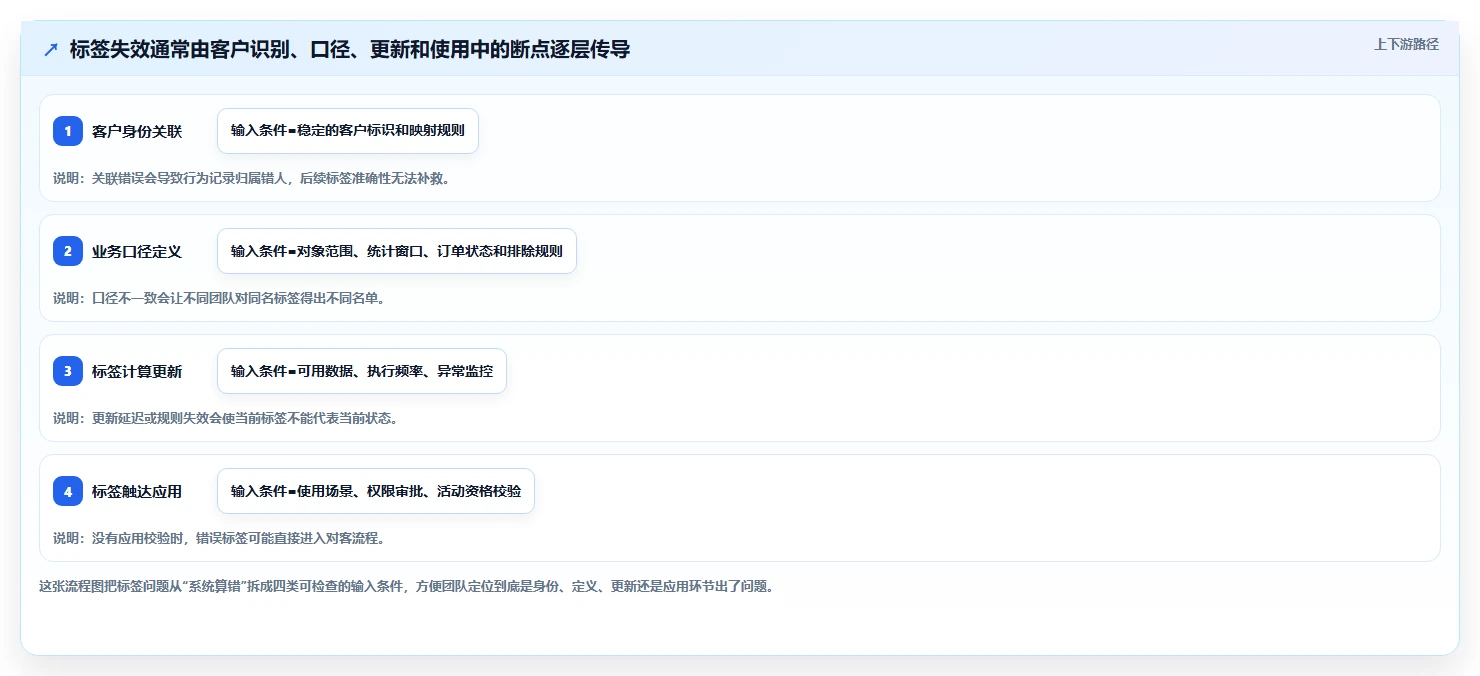Select the step 3 number badge
Viewport: 1480px width, 676px height.
tap(68, 371)
